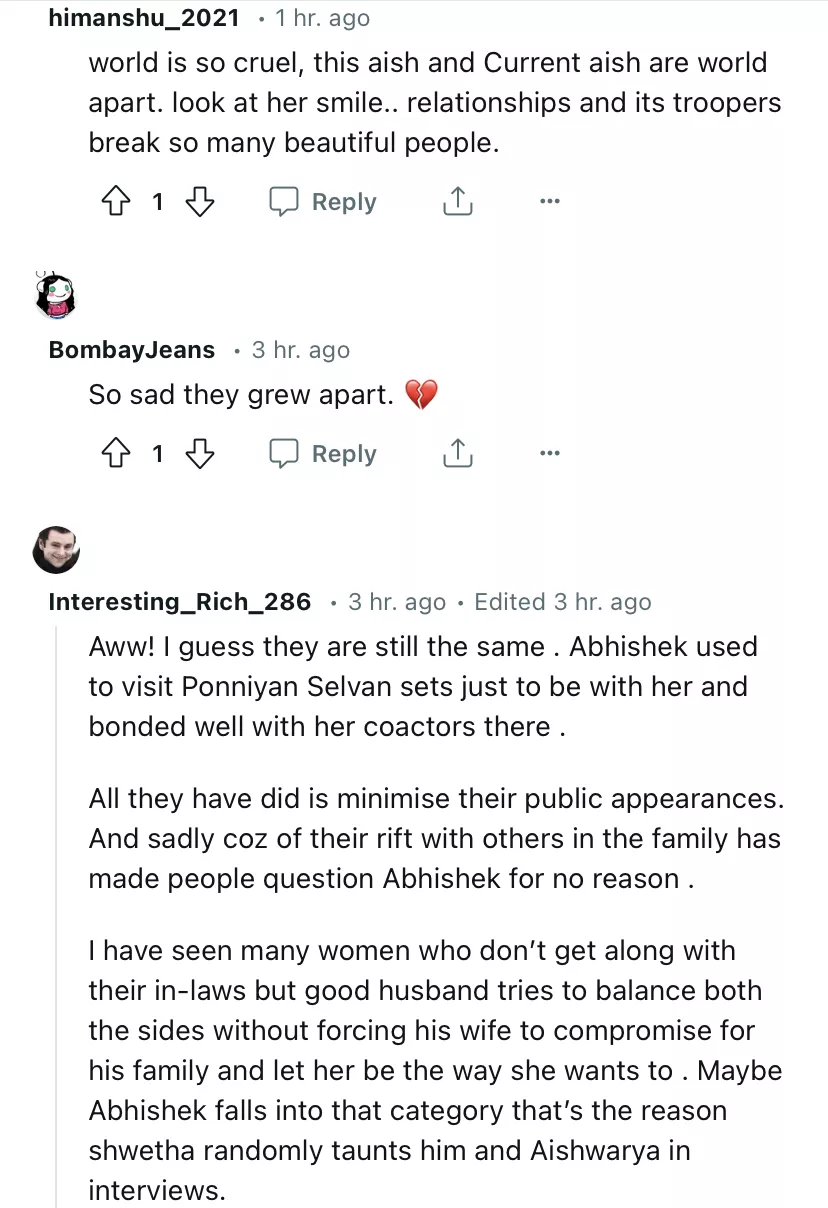Viewport: 828px width, 1208px height.
Task: Share BombayJeans' comment
Action: (x=457, y=454)
